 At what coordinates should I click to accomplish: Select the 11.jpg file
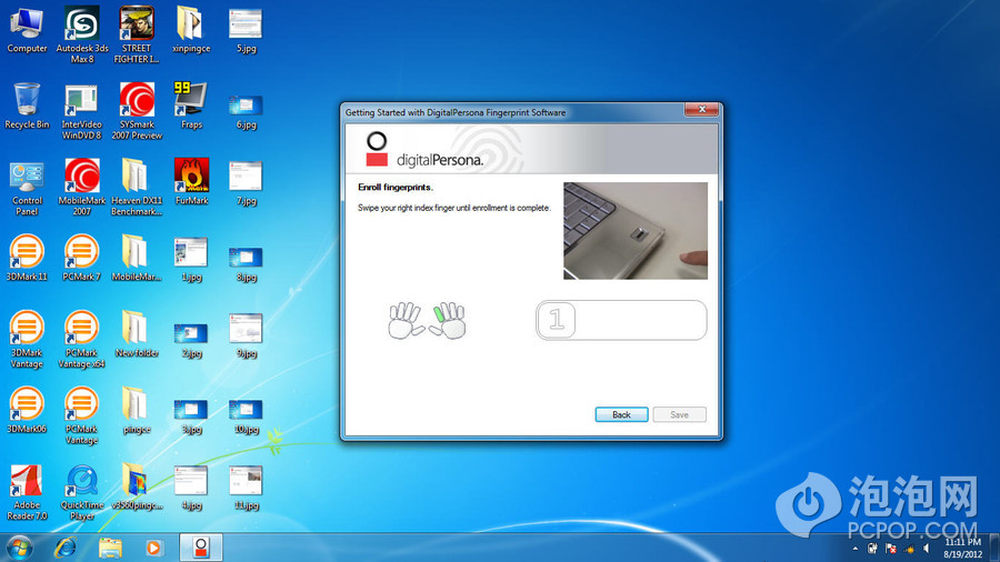click(x=246, y=488)
